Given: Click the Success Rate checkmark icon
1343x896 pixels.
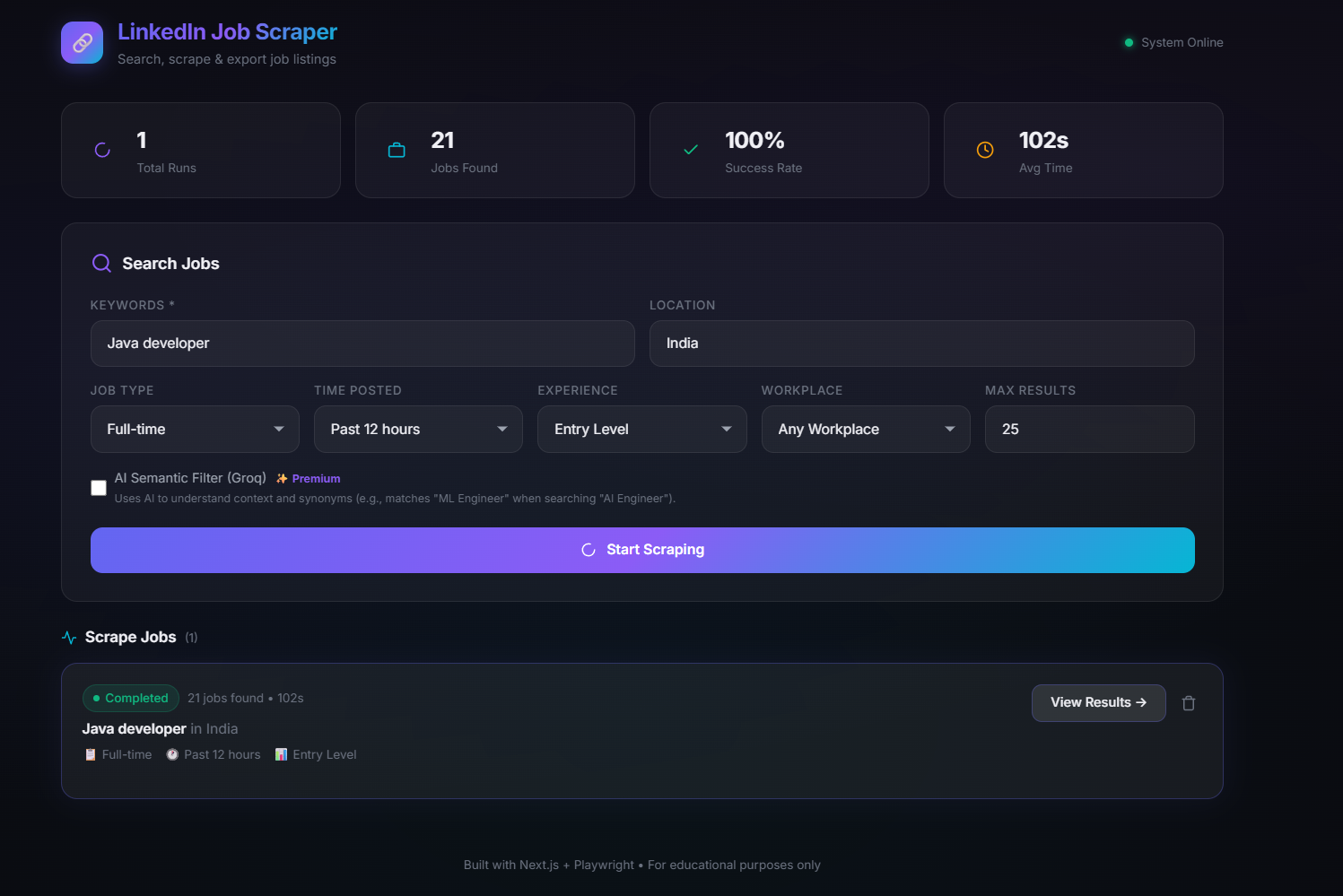Looking at the screenshot, I should pyautogui.click(x=691, y=150).
